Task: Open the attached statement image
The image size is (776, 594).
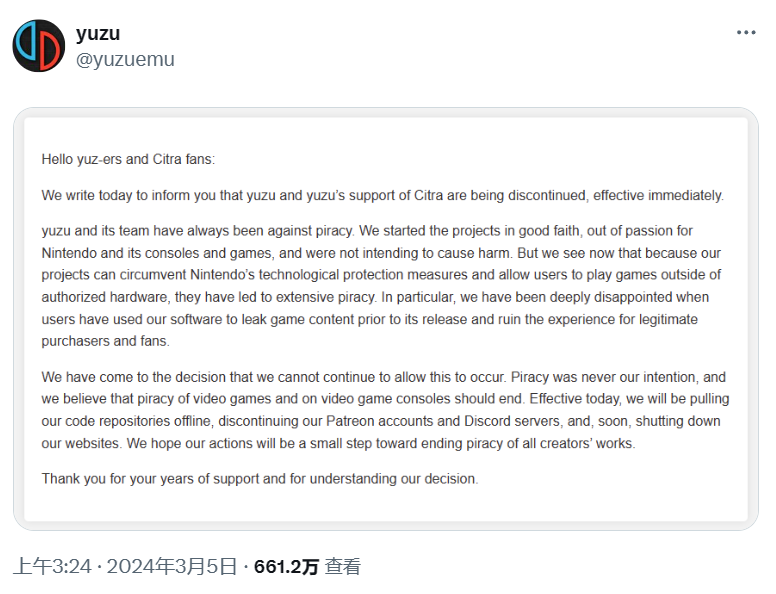Action: pos(386,319)
